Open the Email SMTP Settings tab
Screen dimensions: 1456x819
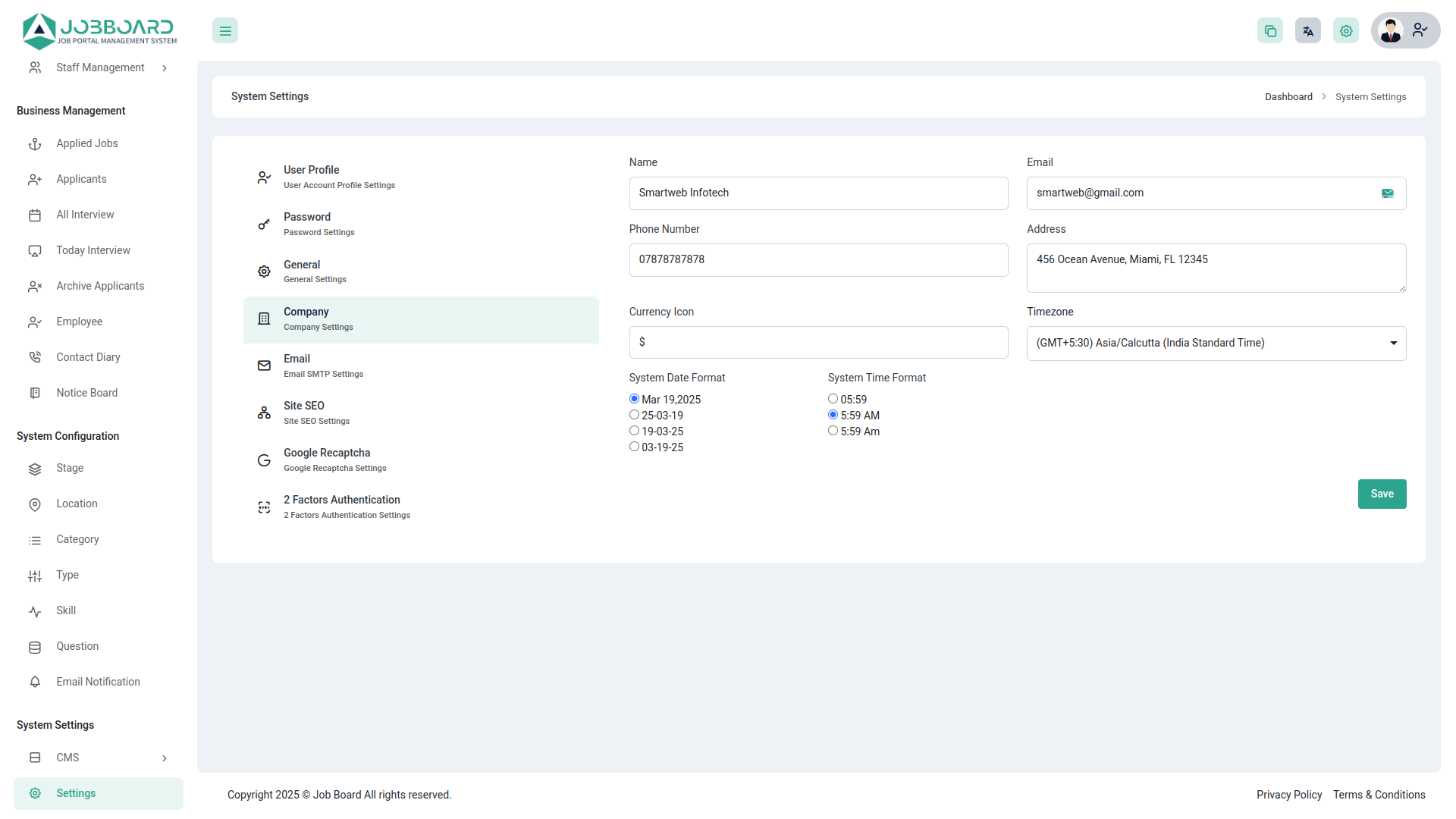tap(323, 366)
